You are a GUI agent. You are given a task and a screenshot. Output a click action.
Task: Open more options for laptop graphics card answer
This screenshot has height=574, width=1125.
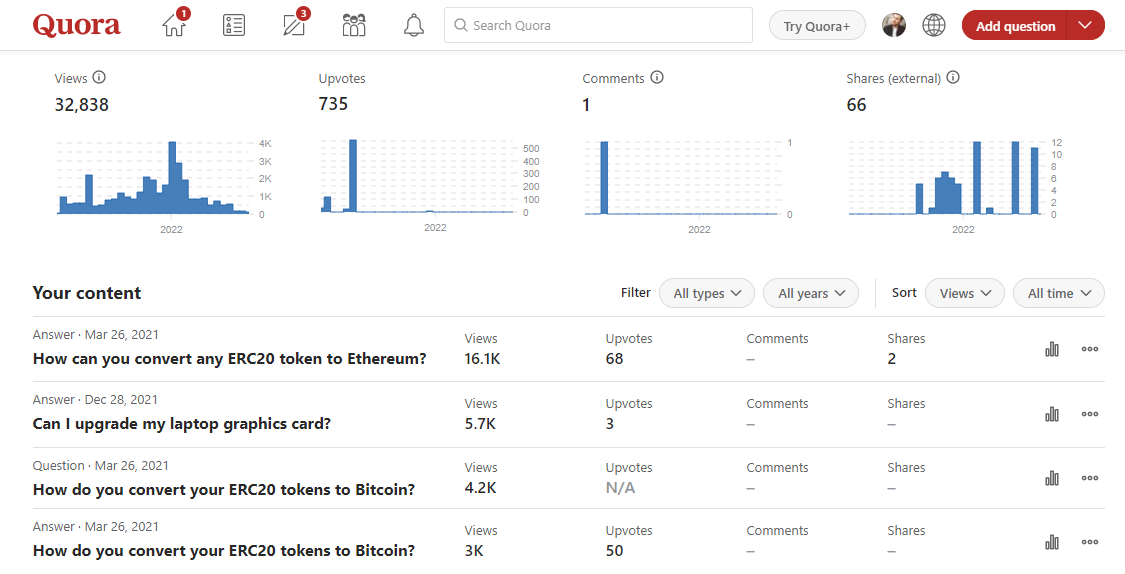pos(1090,414)
